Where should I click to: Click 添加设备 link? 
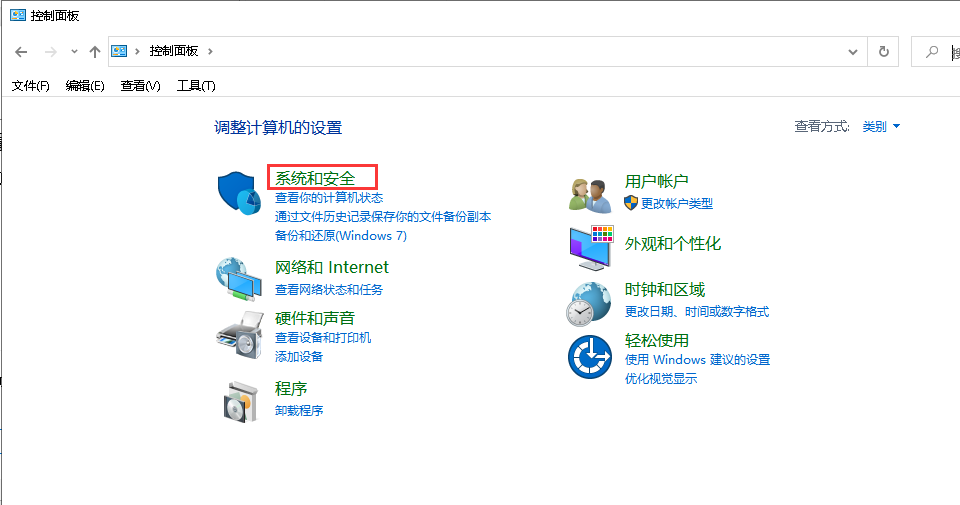[x=299, y=356]
